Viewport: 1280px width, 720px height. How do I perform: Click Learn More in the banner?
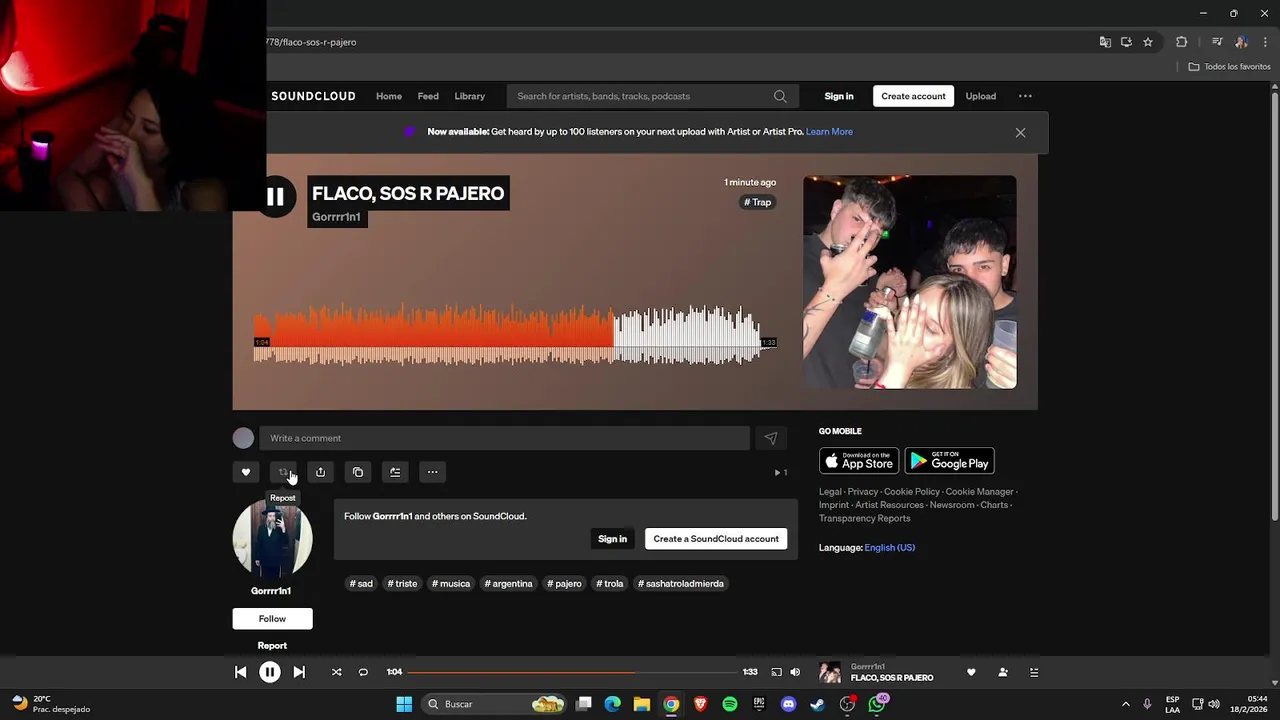pyautogui.click(x=829, y=132)
